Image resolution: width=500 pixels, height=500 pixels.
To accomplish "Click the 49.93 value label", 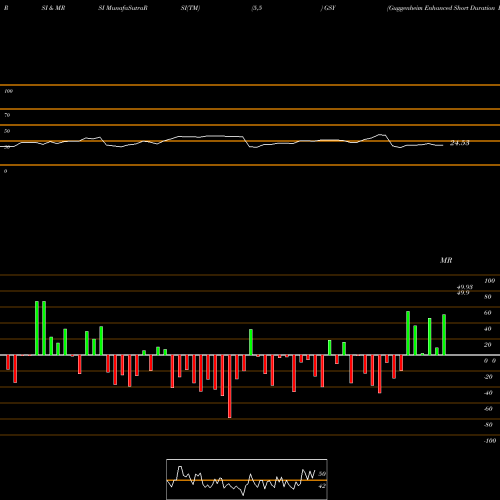I will (465, 287).
